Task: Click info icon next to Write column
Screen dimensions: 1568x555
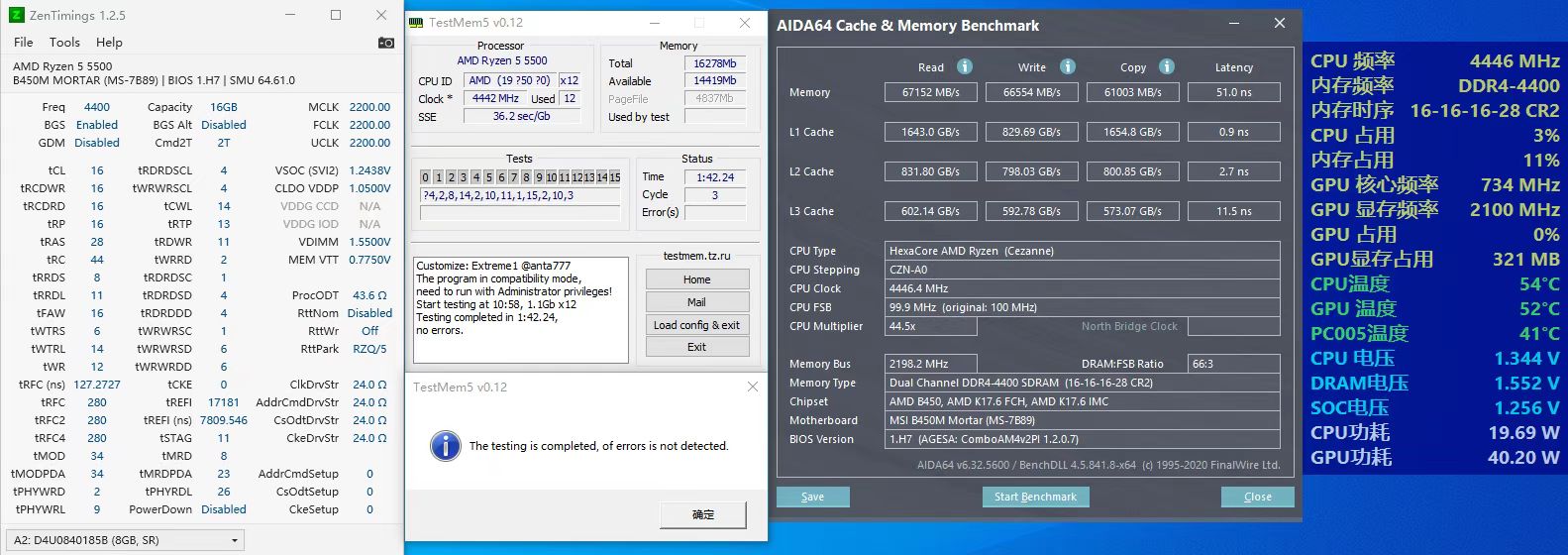Action: pos(1067,66)
